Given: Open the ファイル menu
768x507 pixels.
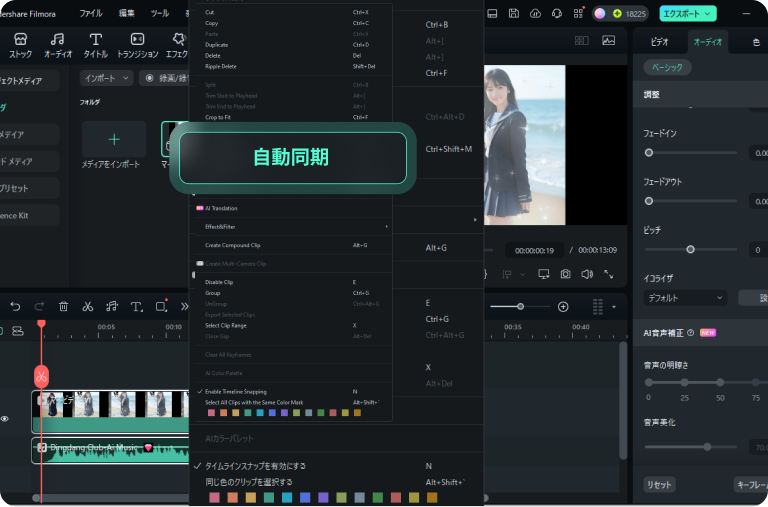Looking at the screenshot, I should coord(91,13).
